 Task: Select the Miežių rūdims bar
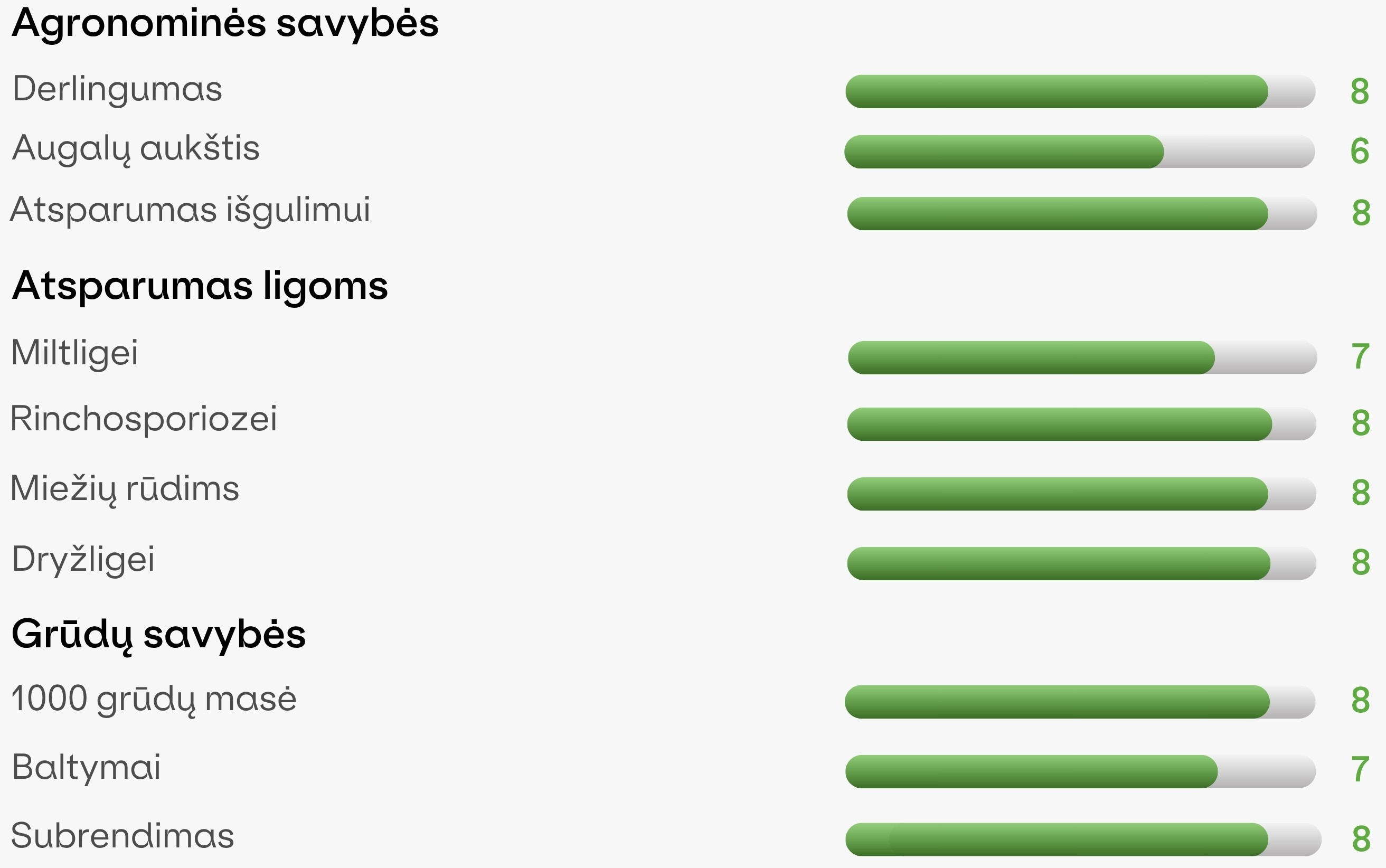click(1081, 494)
